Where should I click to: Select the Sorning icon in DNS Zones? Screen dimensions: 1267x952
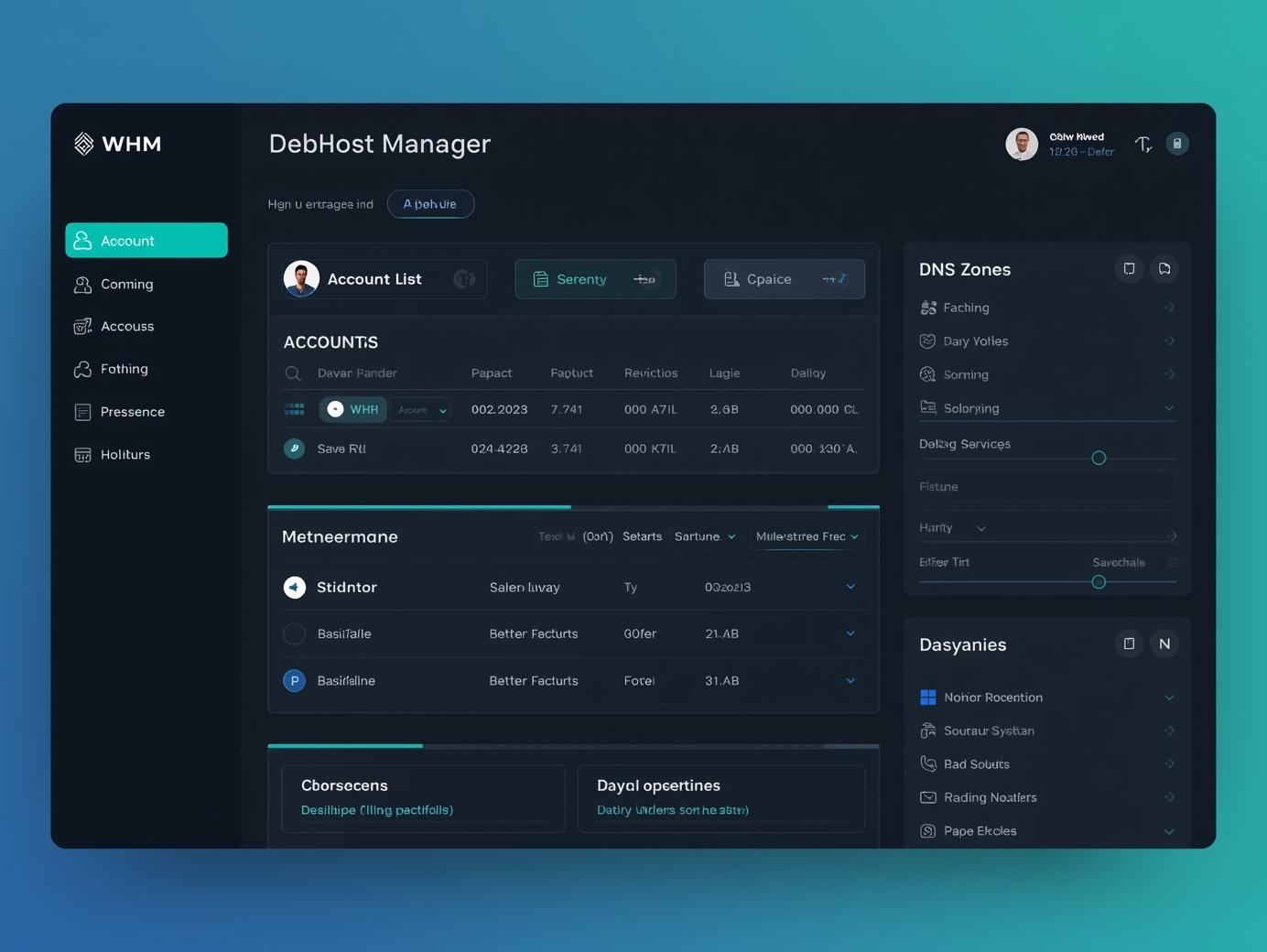point(927,374)
